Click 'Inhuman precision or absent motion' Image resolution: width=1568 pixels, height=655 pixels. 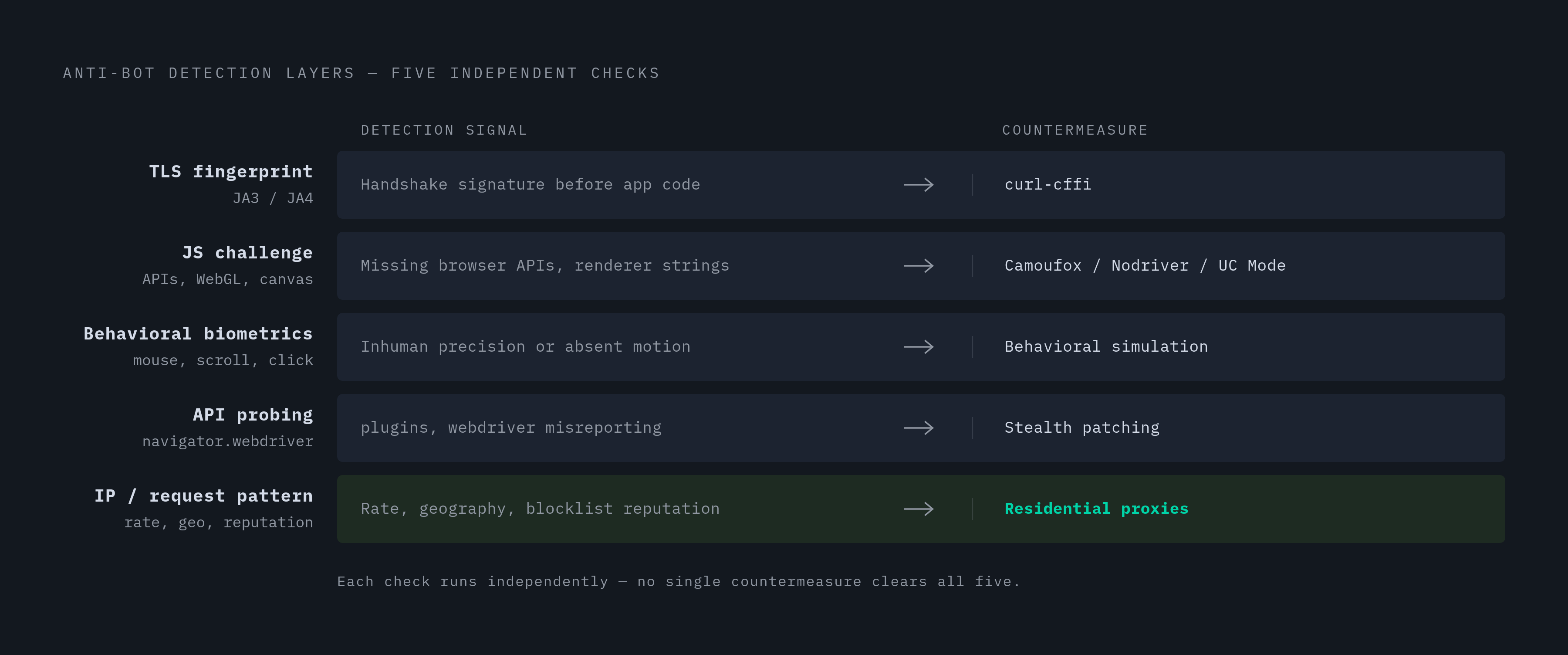click(525, 347)
